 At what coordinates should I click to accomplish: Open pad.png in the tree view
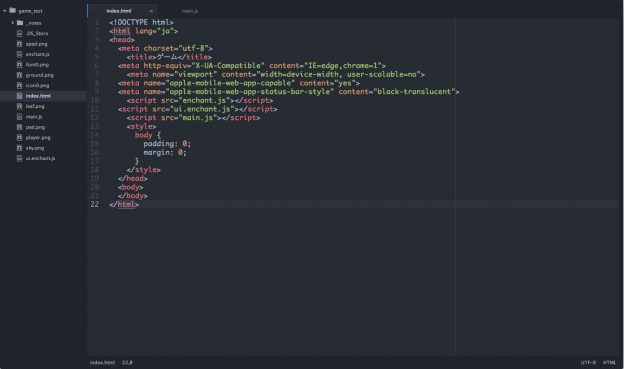coord(35,127)
